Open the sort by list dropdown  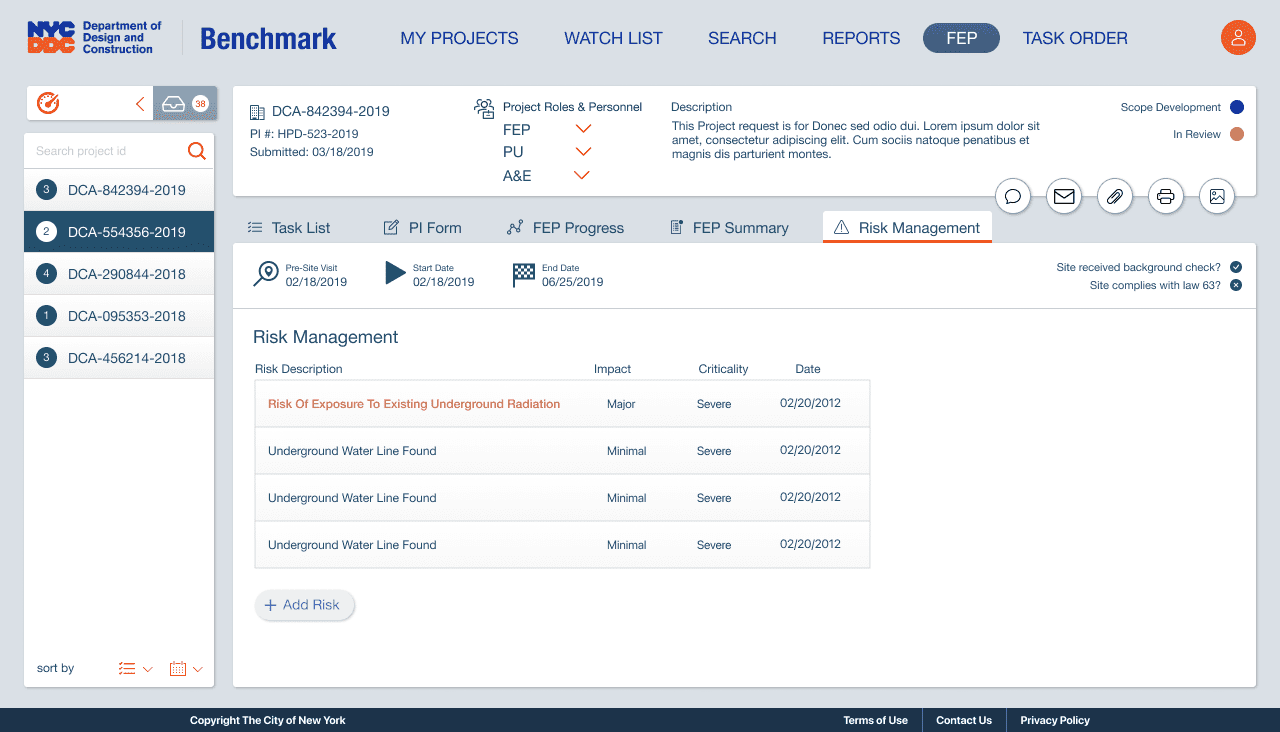[135, 669]
